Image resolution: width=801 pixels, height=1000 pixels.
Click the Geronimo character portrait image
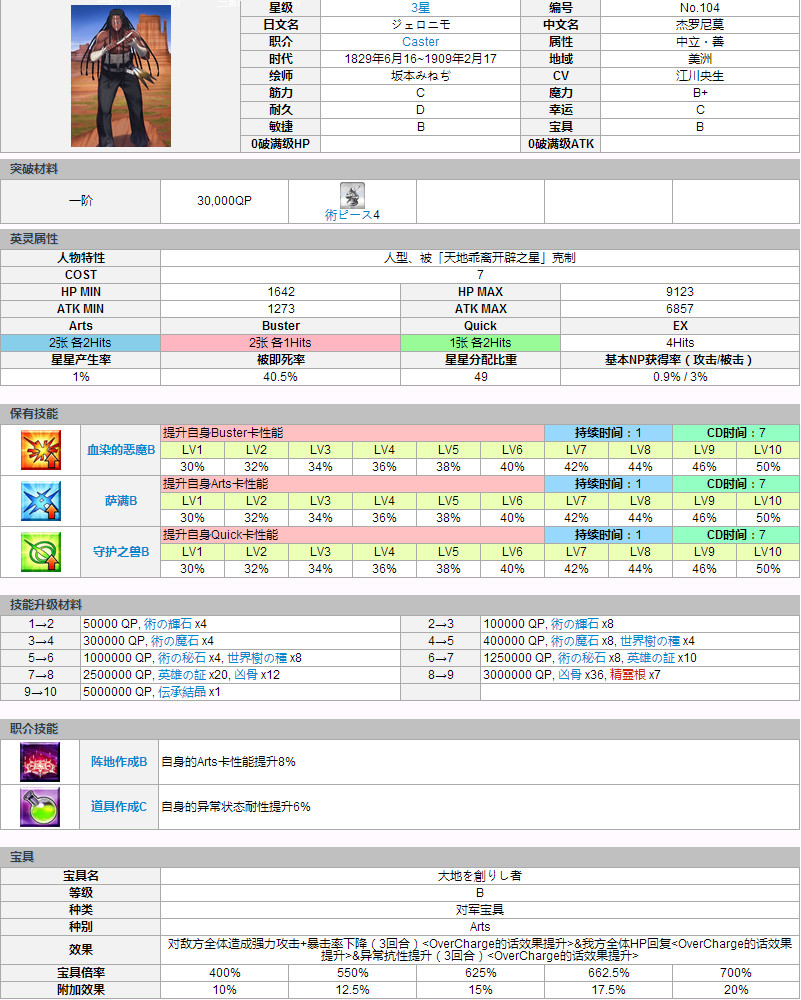click(x=121, y=76)
